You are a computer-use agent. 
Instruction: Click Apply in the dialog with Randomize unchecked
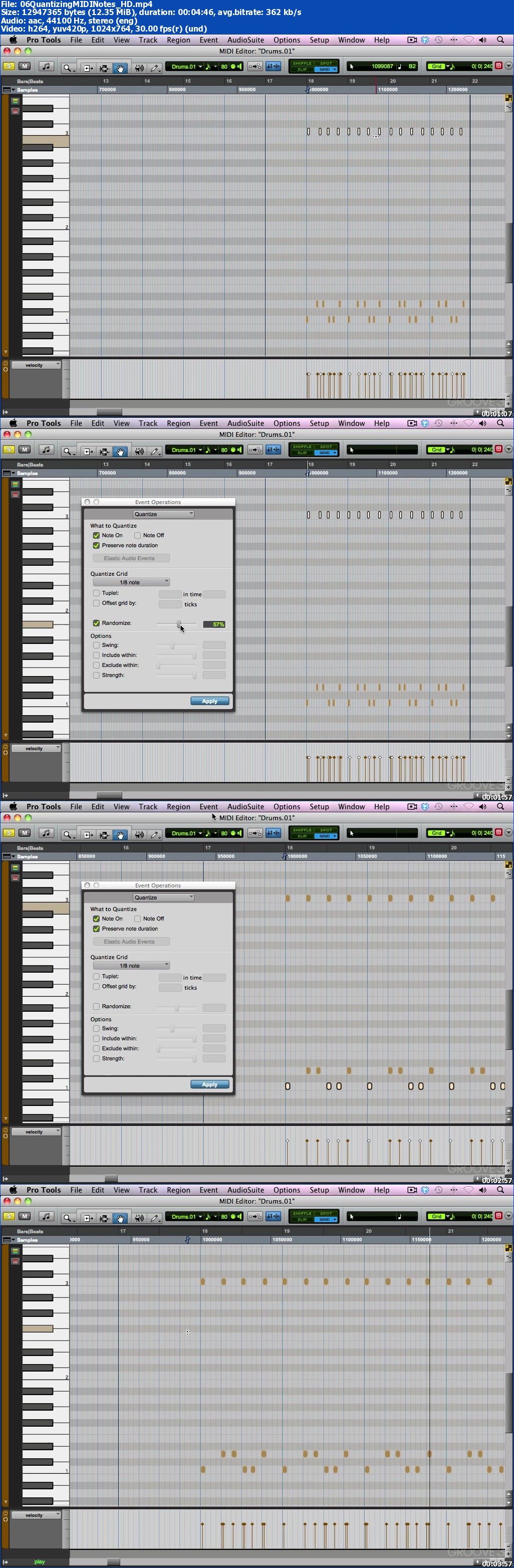coord(209,1085)
